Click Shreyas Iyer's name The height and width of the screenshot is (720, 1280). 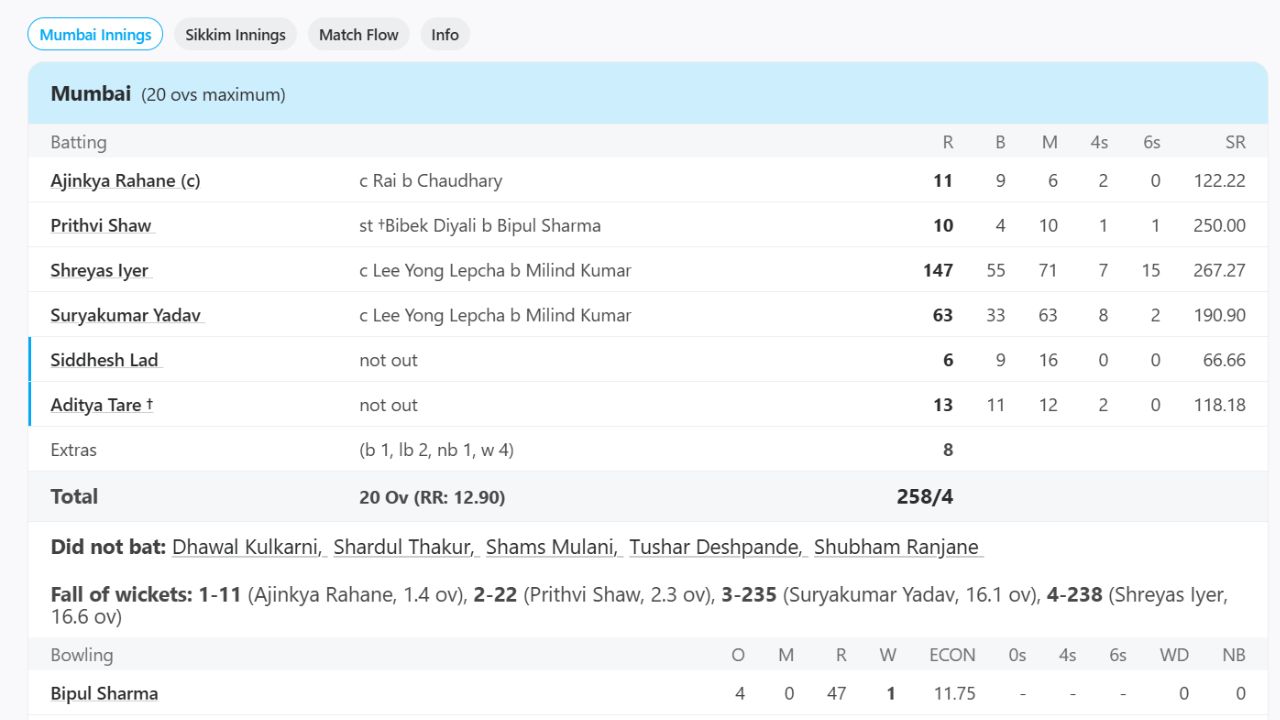point(97,270)
